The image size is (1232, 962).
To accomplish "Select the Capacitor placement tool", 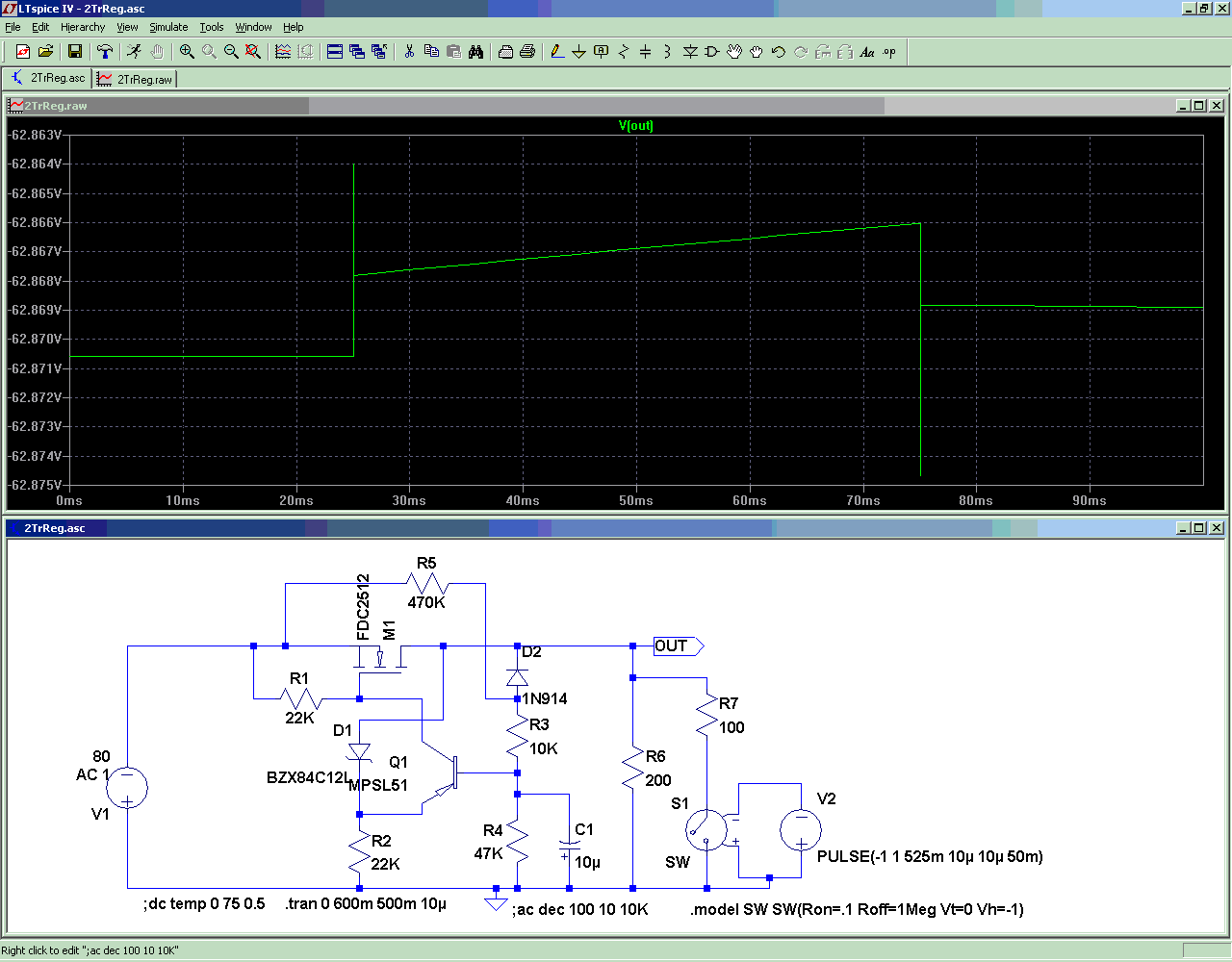I will [646, 52].
